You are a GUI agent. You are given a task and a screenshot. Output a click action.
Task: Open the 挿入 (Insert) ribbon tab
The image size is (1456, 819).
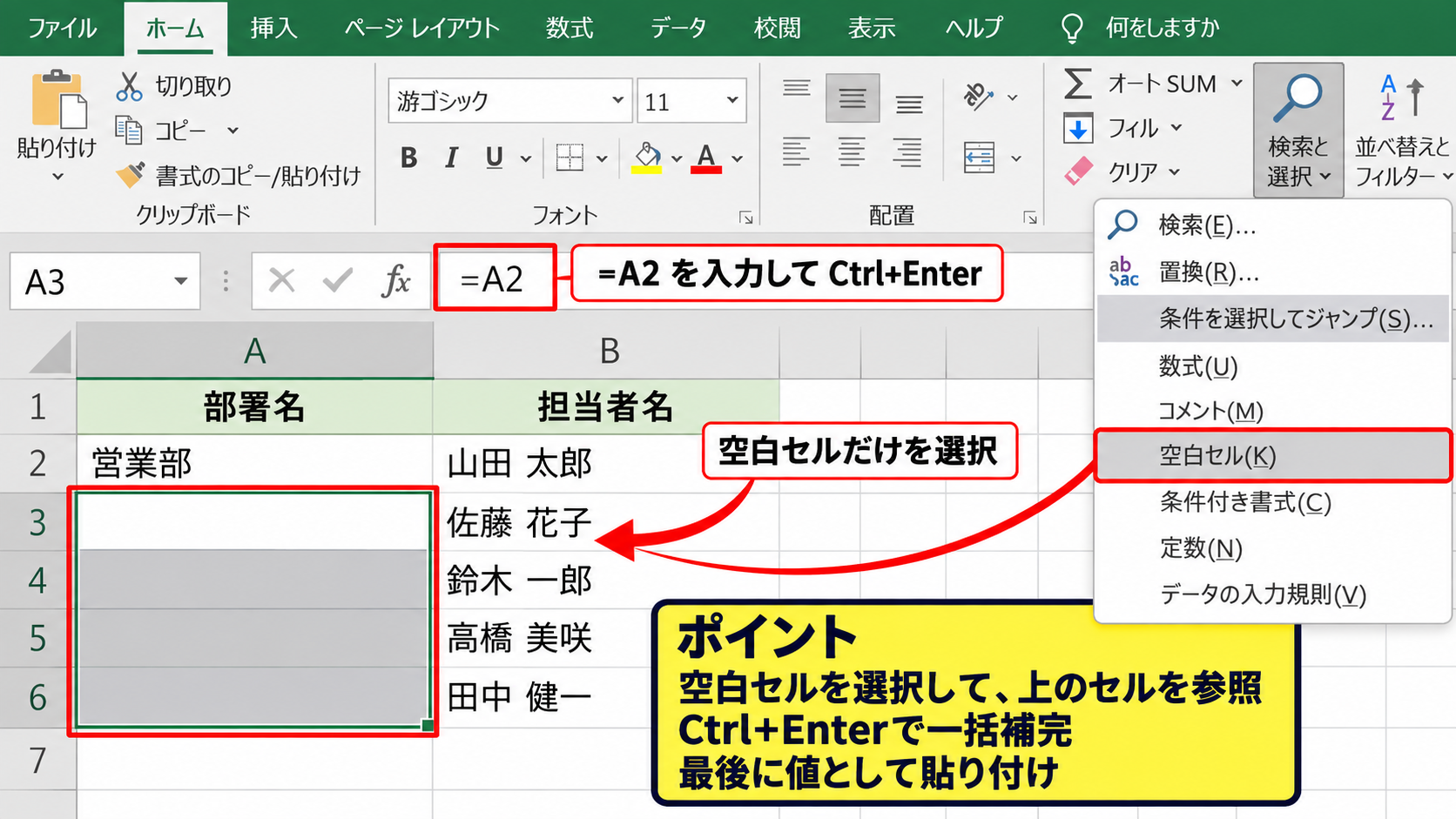point(273,28)
